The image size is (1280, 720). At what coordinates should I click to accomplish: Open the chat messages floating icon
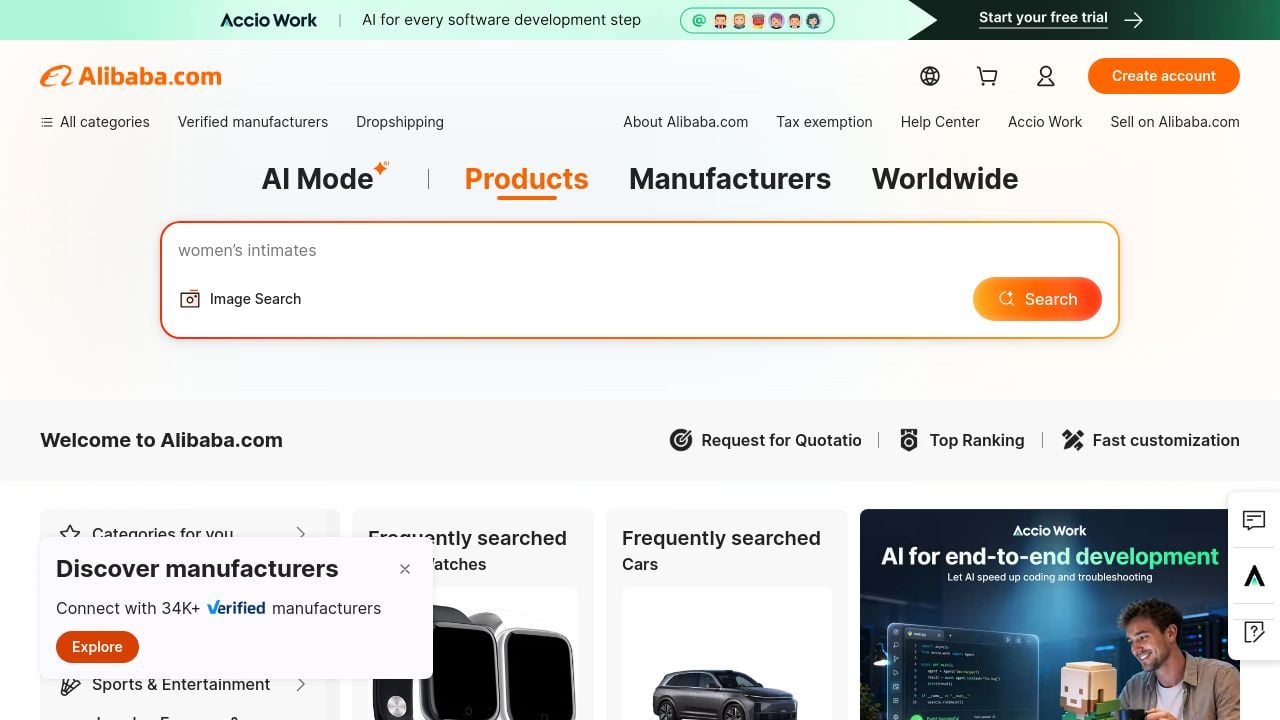[1254, 520]
